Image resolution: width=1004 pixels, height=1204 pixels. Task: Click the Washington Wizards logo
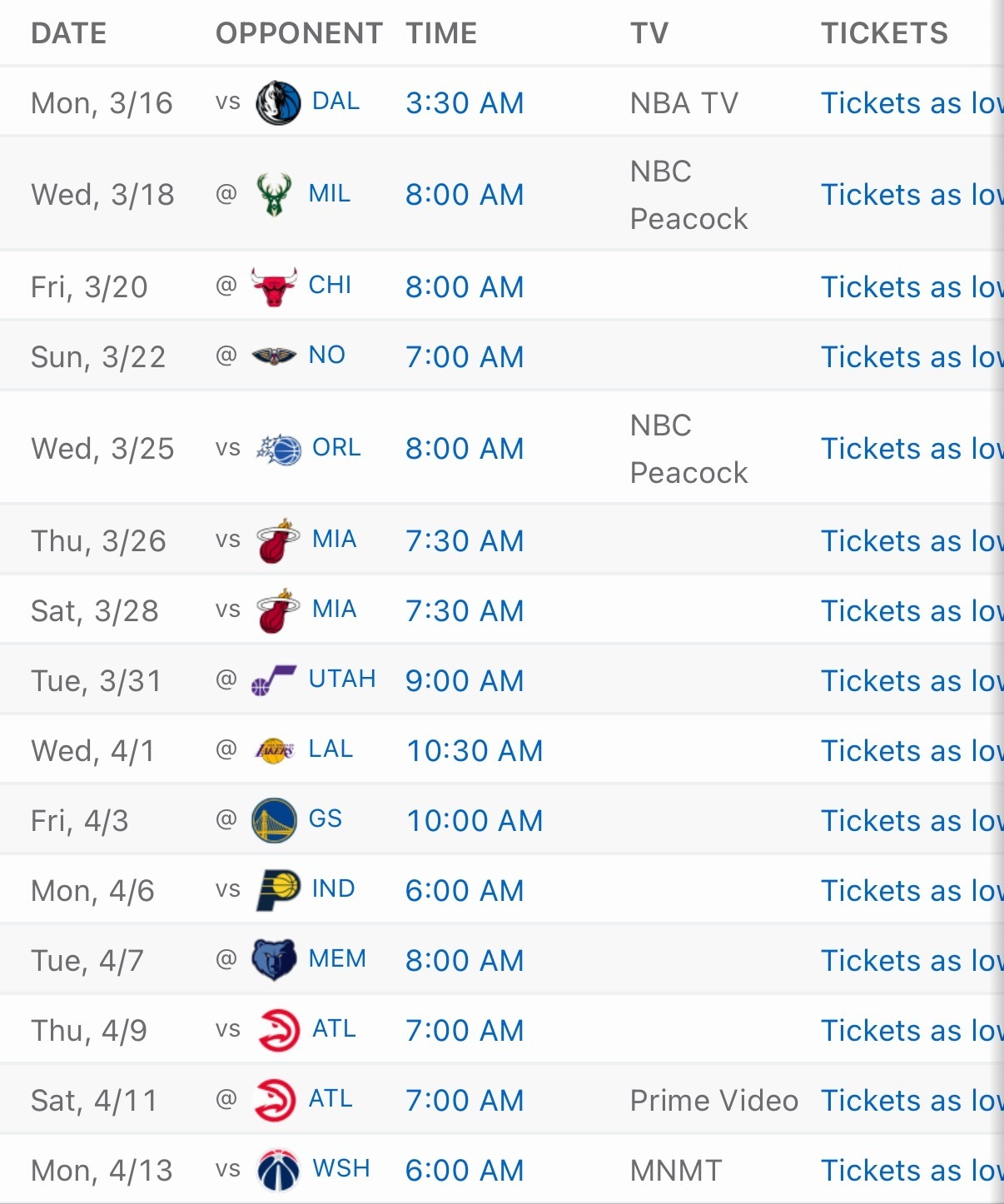[278, 1170]
